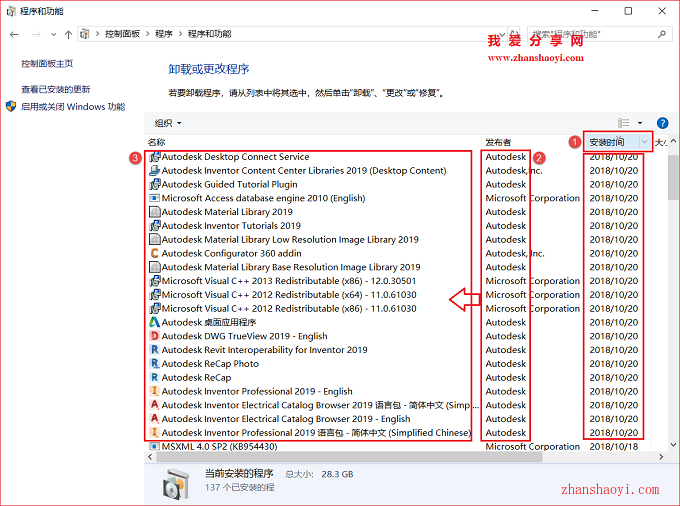Image resolution: width=680 pixels, height=506 pixels.
Task: Select Electrical Catalog Browser 语言包 icon
Action: (154, 405)
